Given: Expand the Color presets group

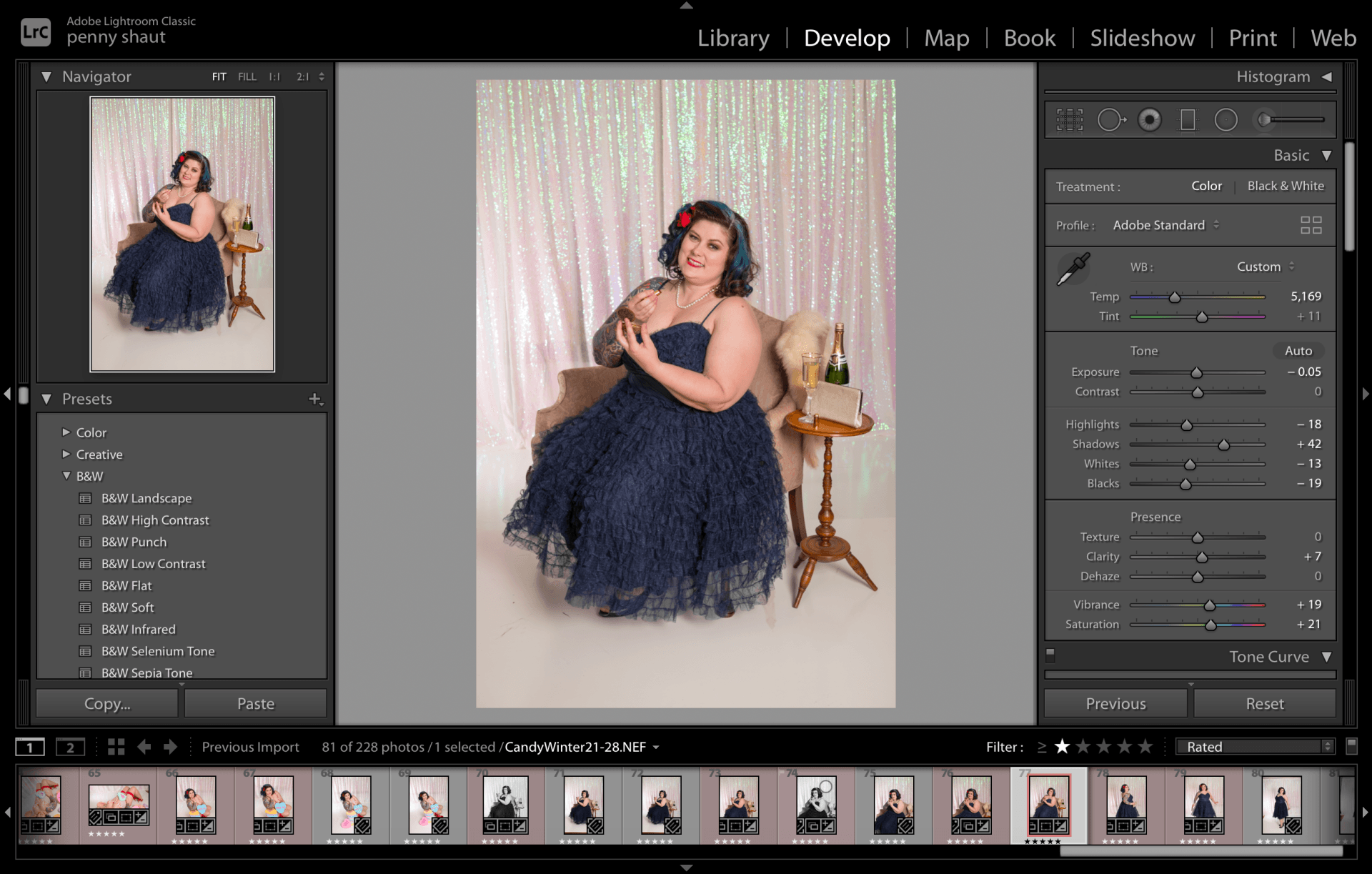Looking at the screenshot, I should [66, 432].
